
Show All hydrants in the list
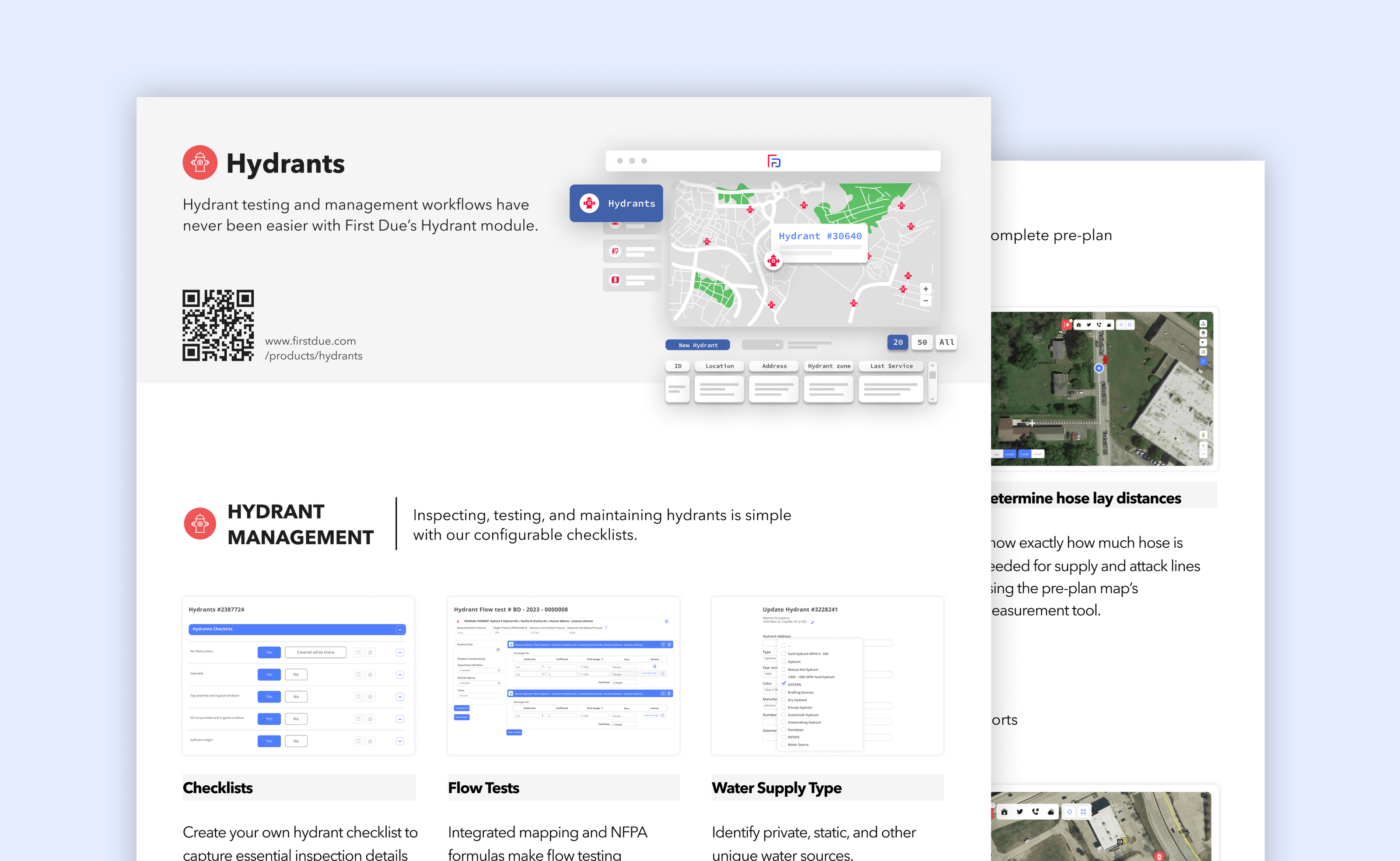[946, 342]
